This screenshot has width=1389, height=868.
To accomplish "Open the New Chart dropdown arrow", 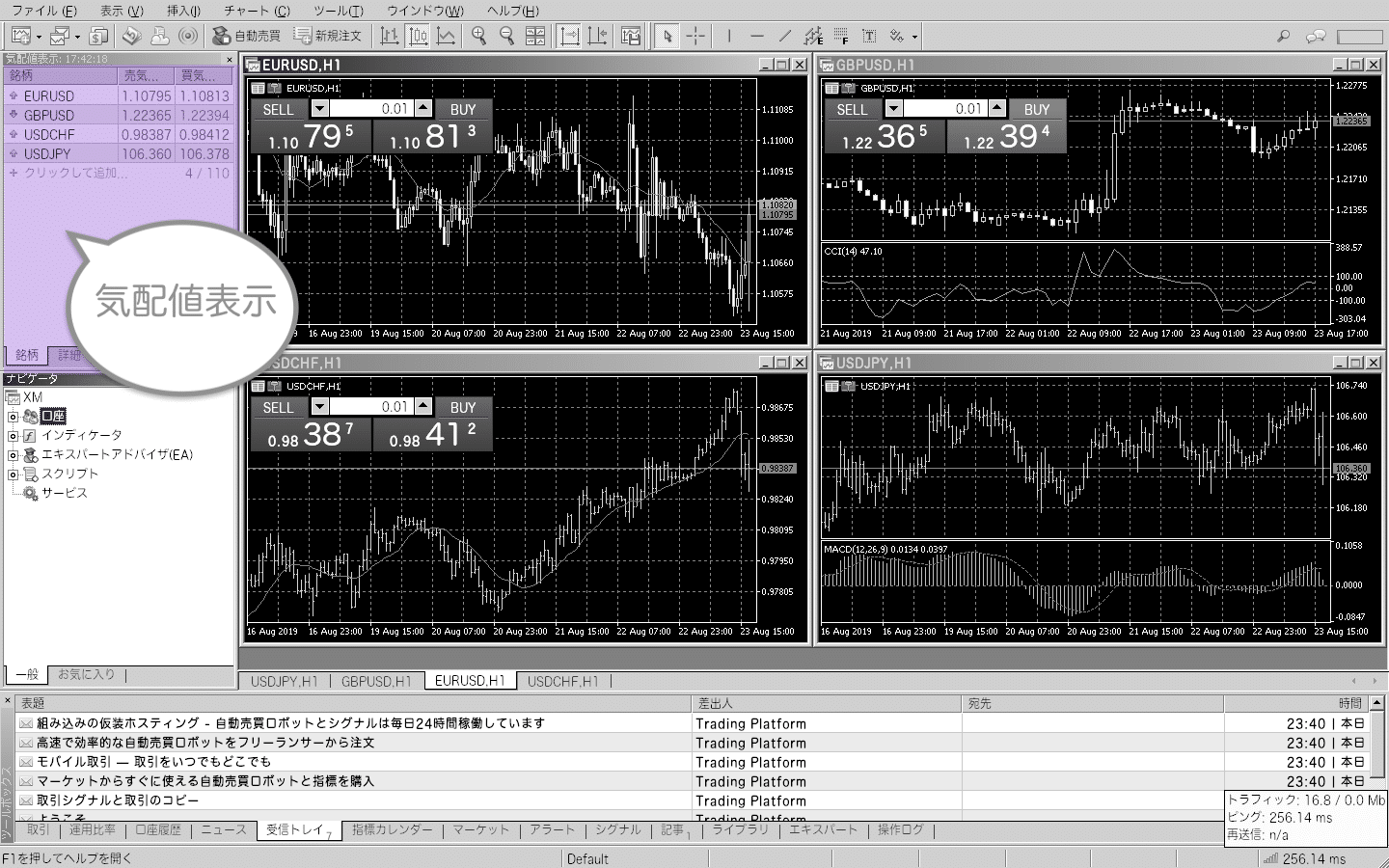I will 39,37.
